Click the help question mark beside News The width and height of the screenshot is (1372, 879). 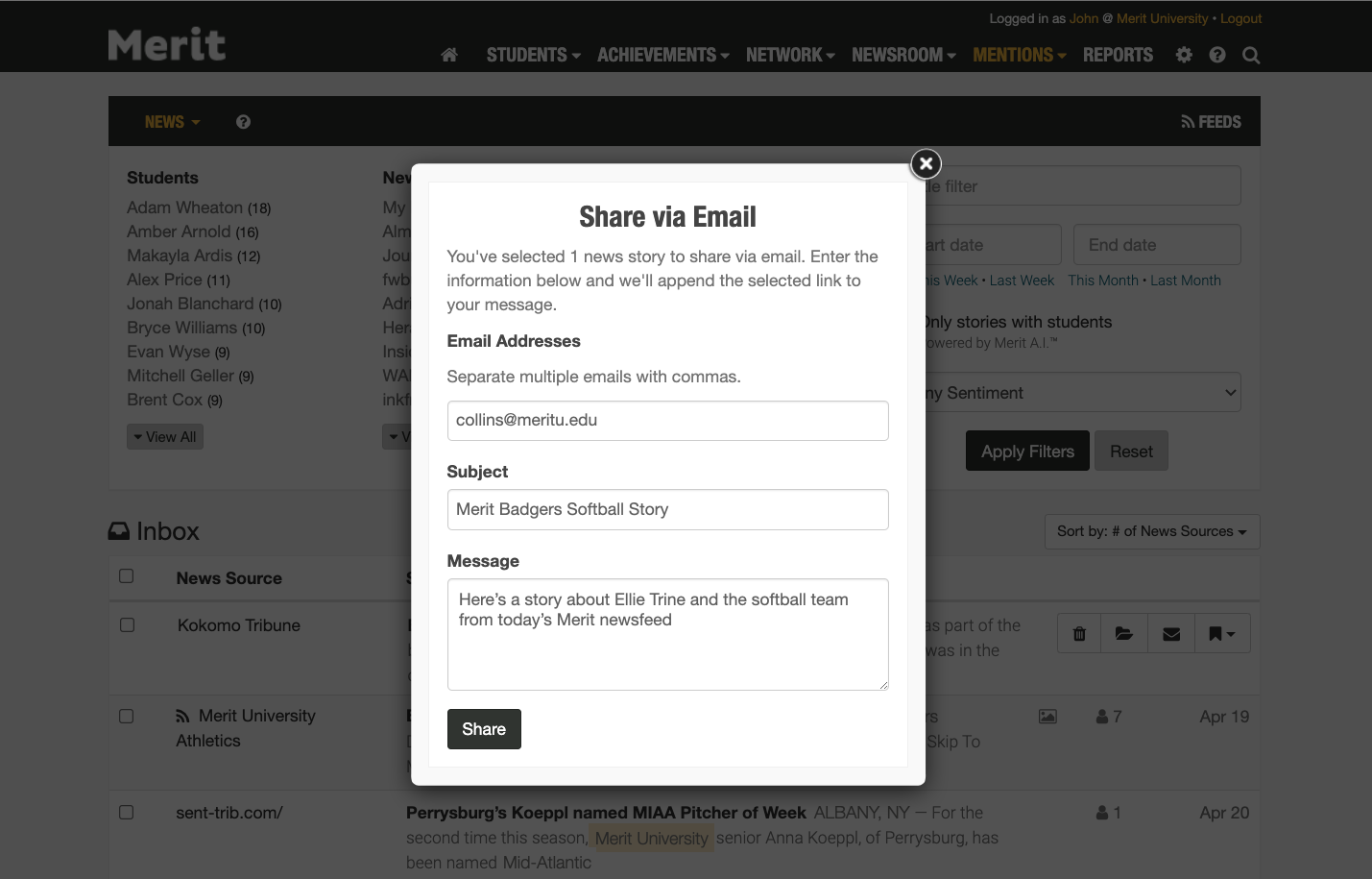click(x=243, y=122)
